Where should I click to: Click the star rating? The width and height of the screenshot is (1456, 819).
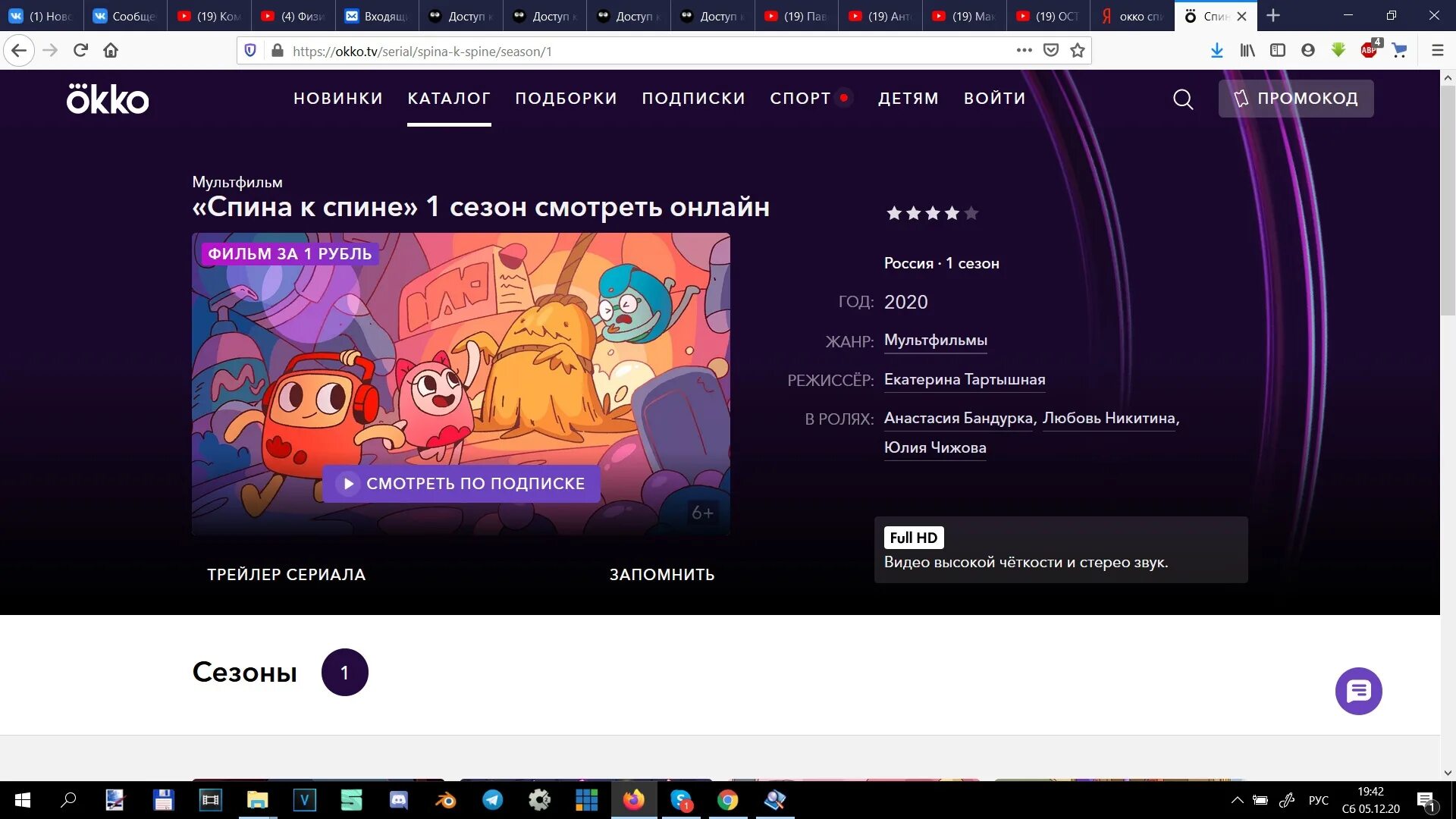[x=932, y=213]
